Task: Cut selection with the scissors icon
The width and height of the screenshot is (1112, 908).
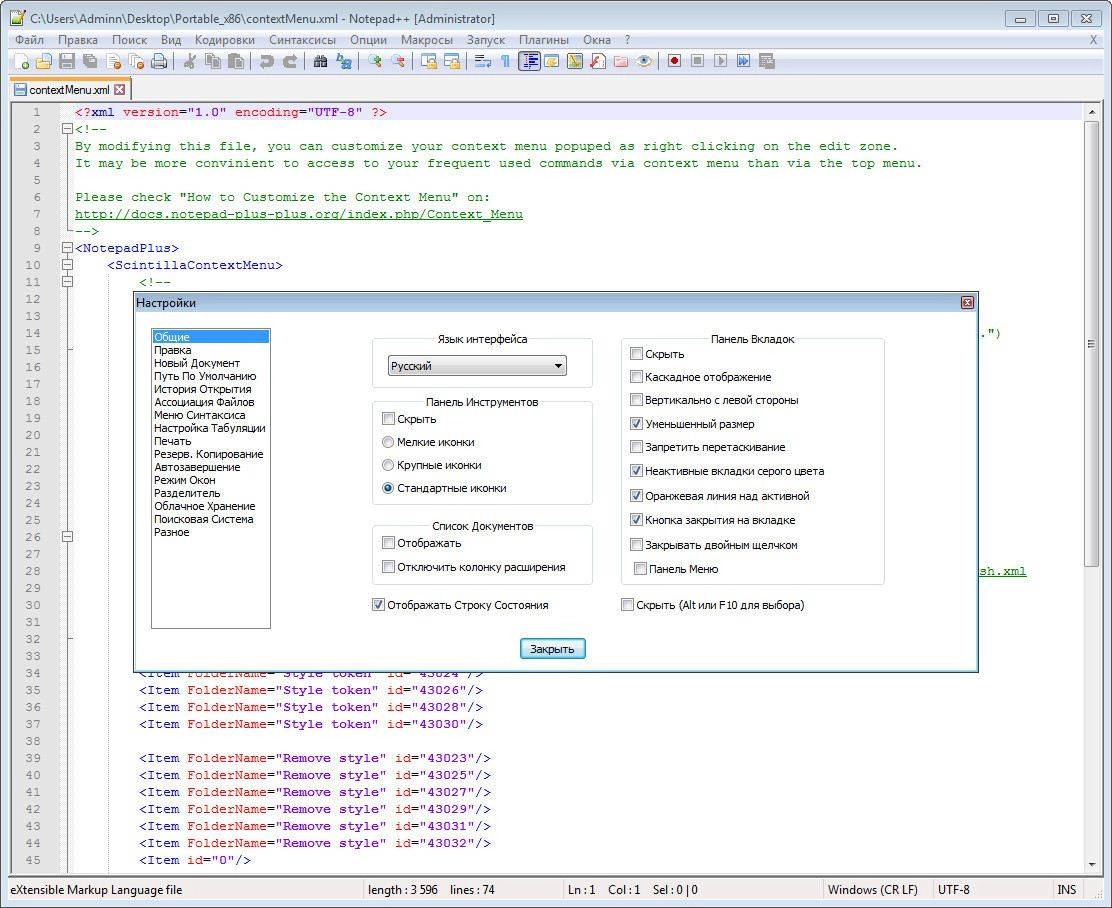Action: [189, 62]
